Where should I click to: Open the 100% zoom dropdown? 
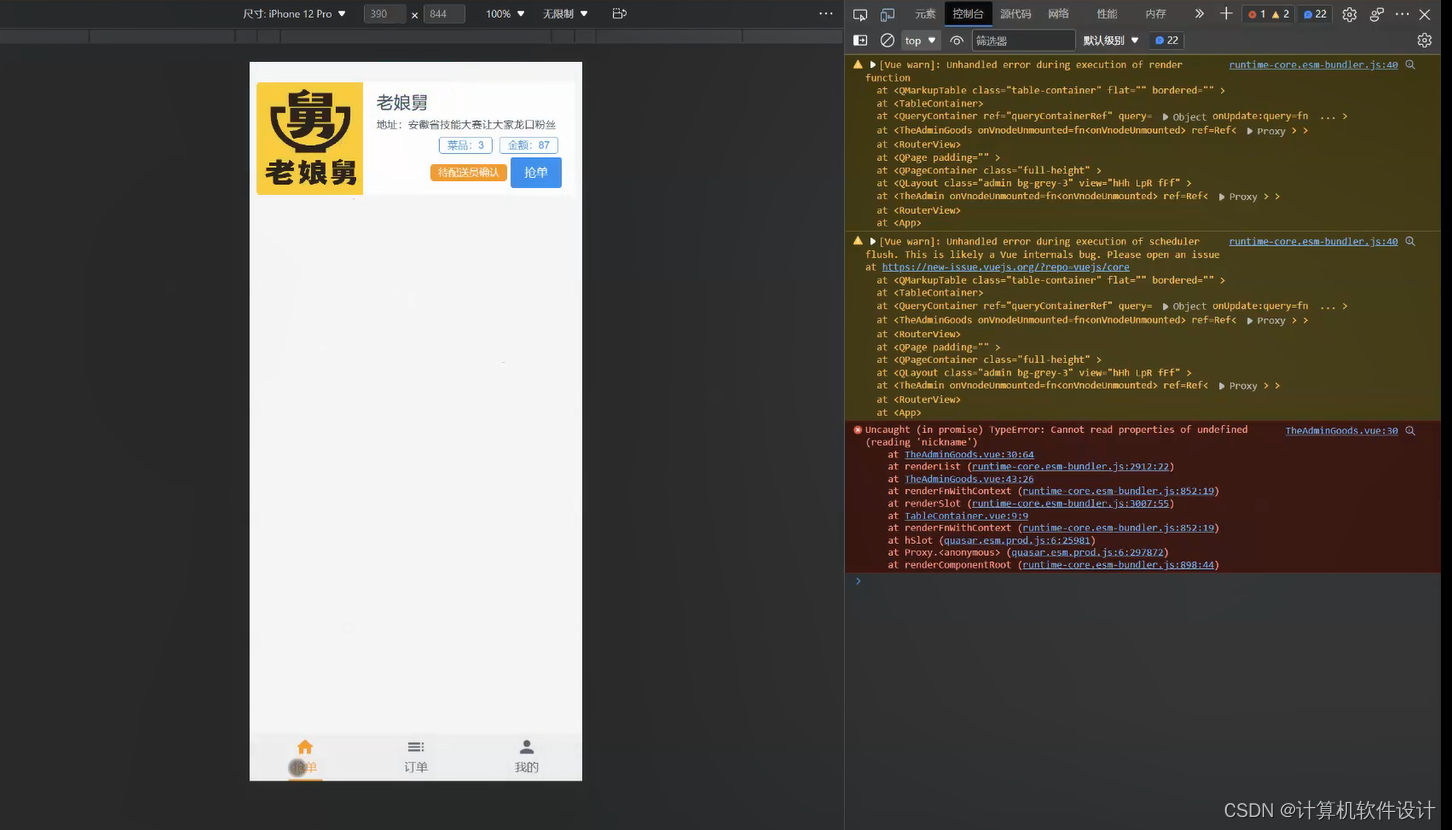tap(505, 14)
